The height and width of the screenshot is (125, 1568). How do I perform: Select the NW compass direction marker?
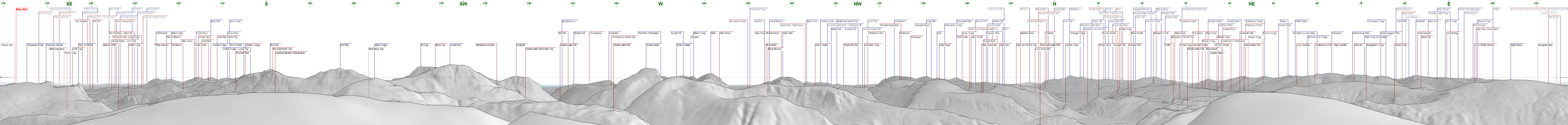click(x=857, y=4)
